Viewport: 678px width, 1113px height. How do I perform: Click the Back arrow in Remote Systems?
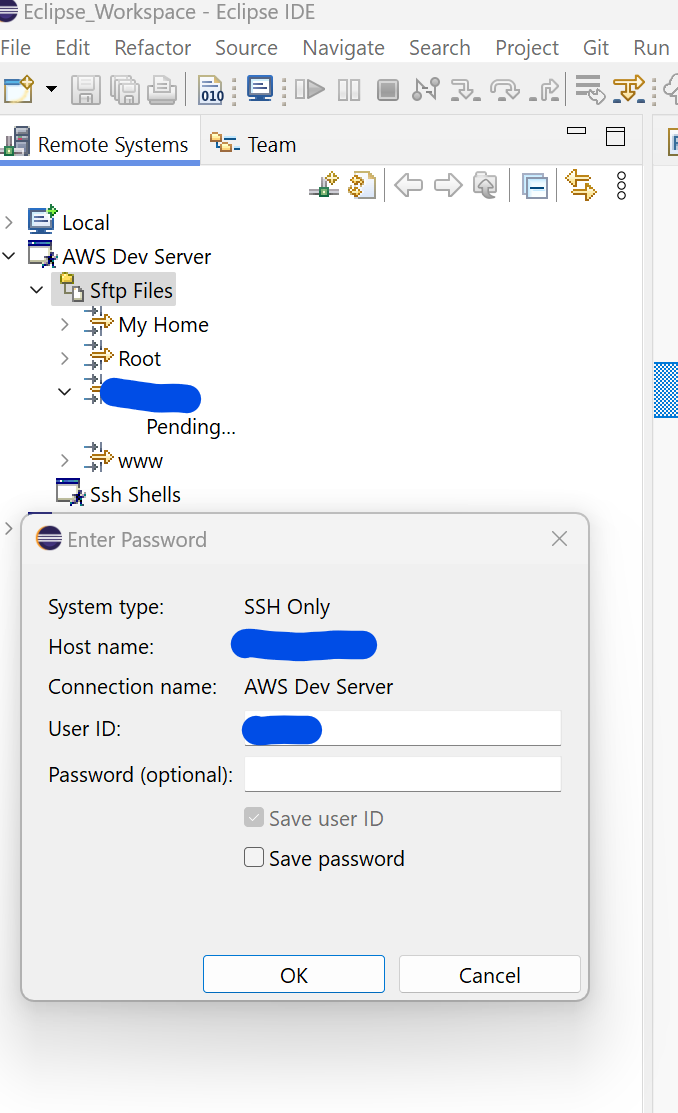pos(408,186)
